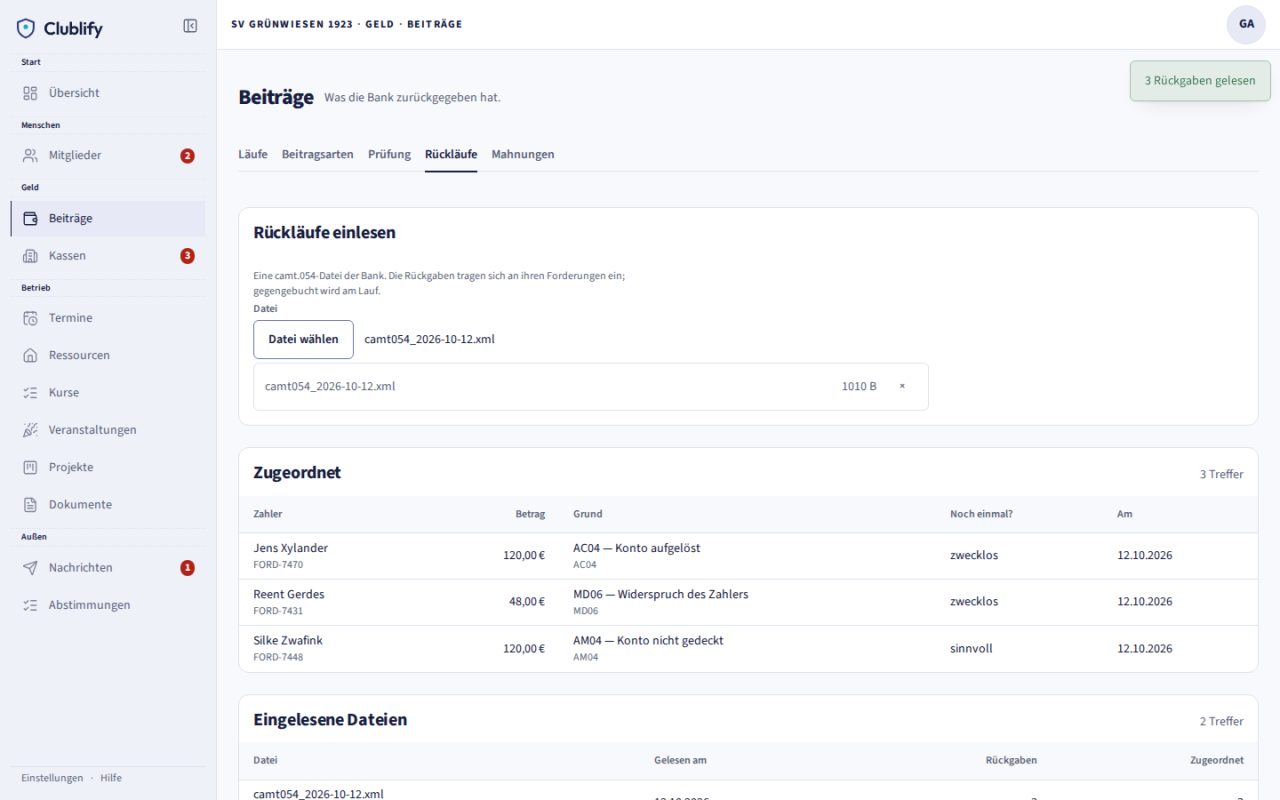Click the Mitglieder people icon

[x=30, y=155]
